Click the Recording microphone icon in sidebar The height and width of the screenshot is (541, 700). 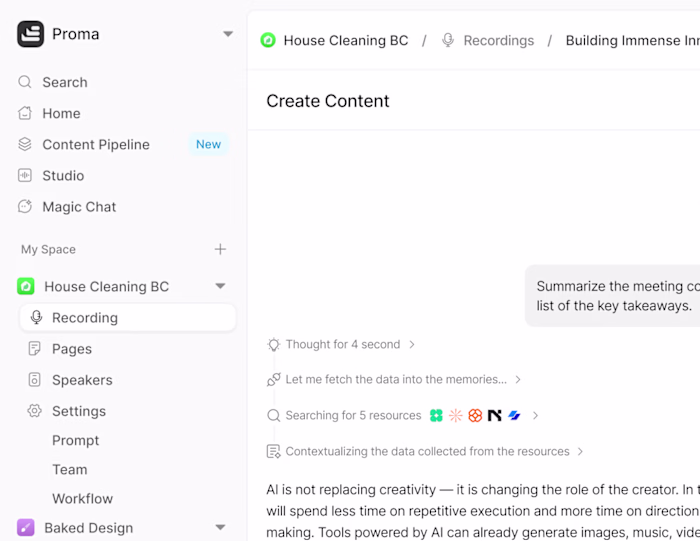click(37, 317)
